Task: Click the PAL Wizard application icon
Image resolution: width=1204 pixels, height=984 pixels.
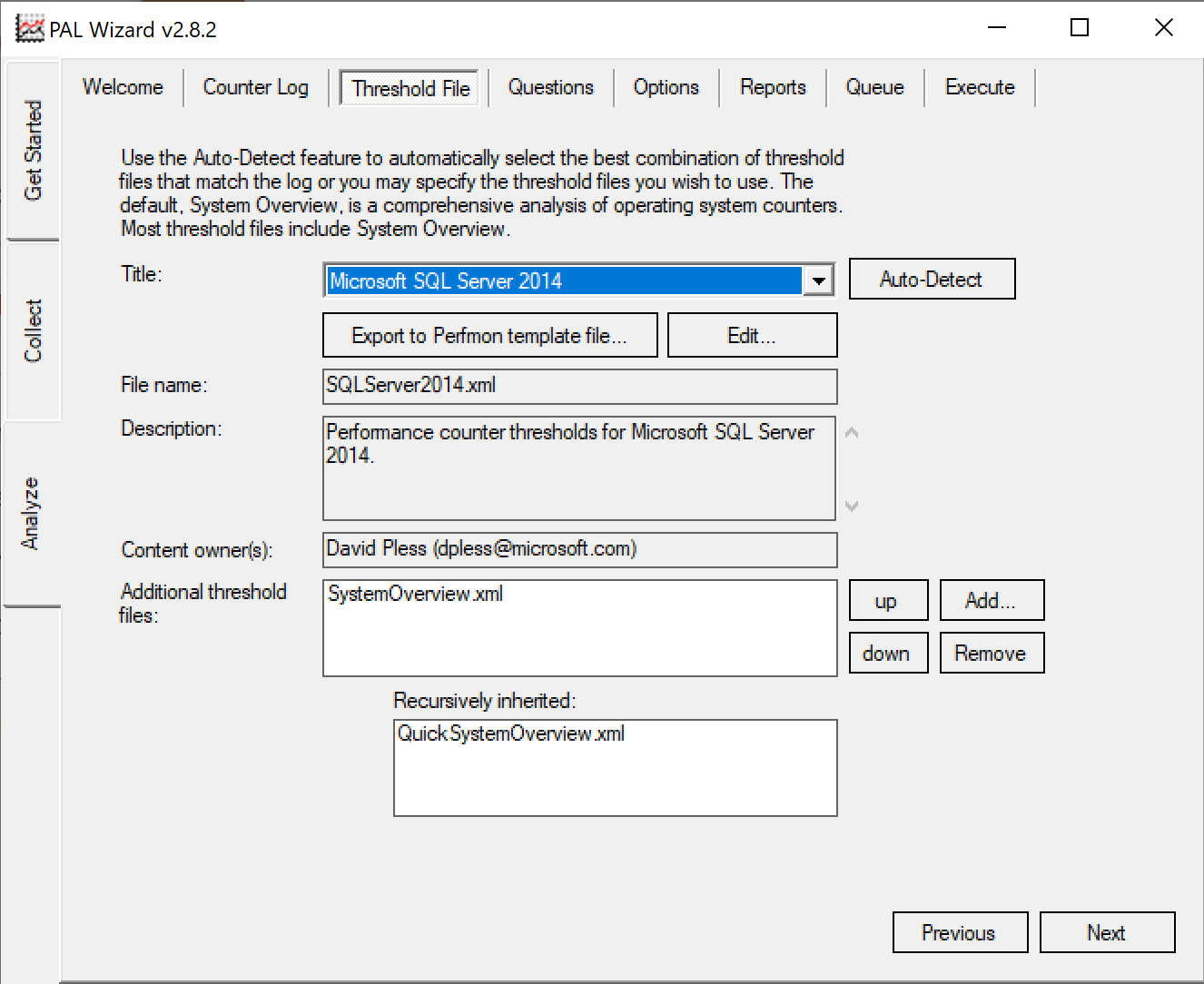Action: [28, 28]
